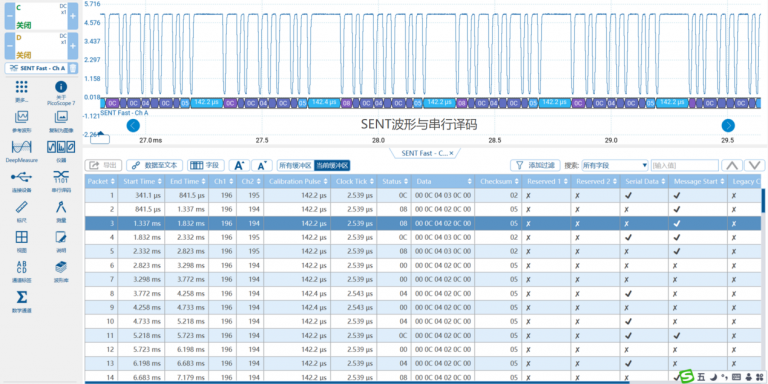Open the 测量 measurements tool
This screenshot has height=384, width=768.
61,211
